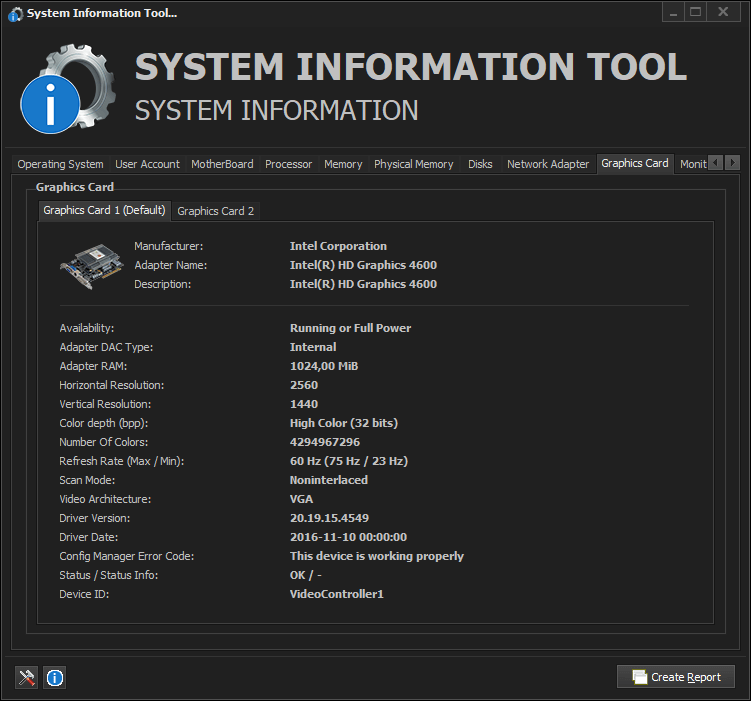Click the Vertical Resolution: label

(105, 404)
